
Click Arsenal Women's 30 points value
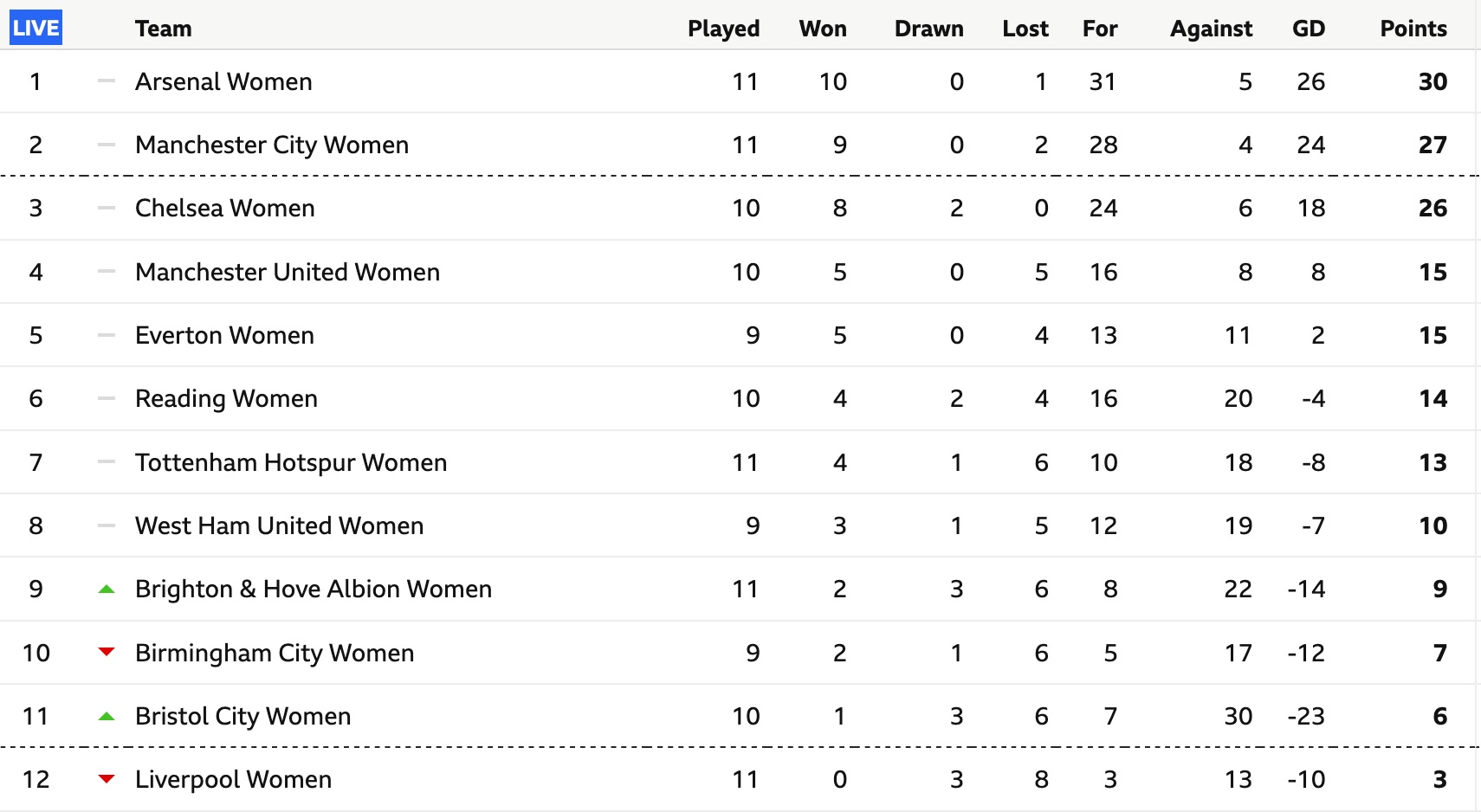pos(1432,81)
